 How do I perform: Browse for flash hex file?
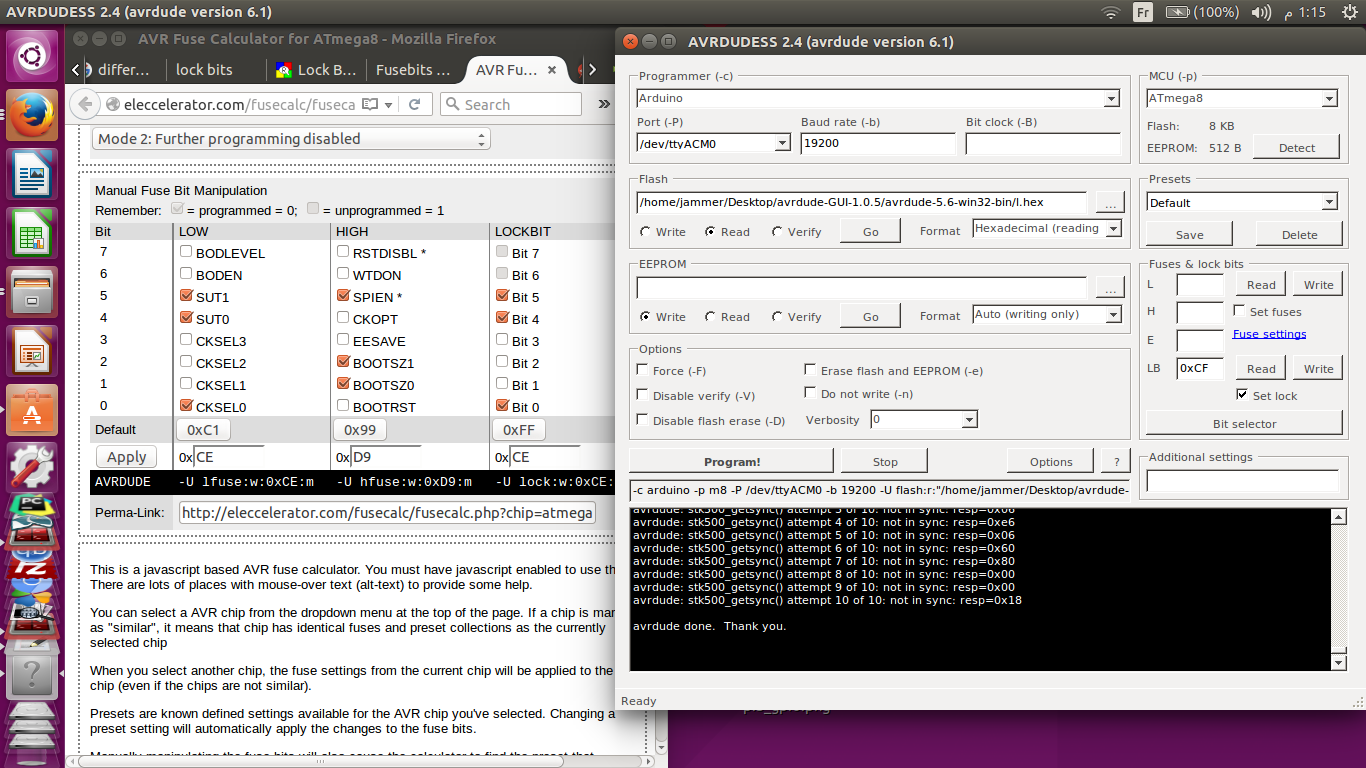pos(1109,202)
